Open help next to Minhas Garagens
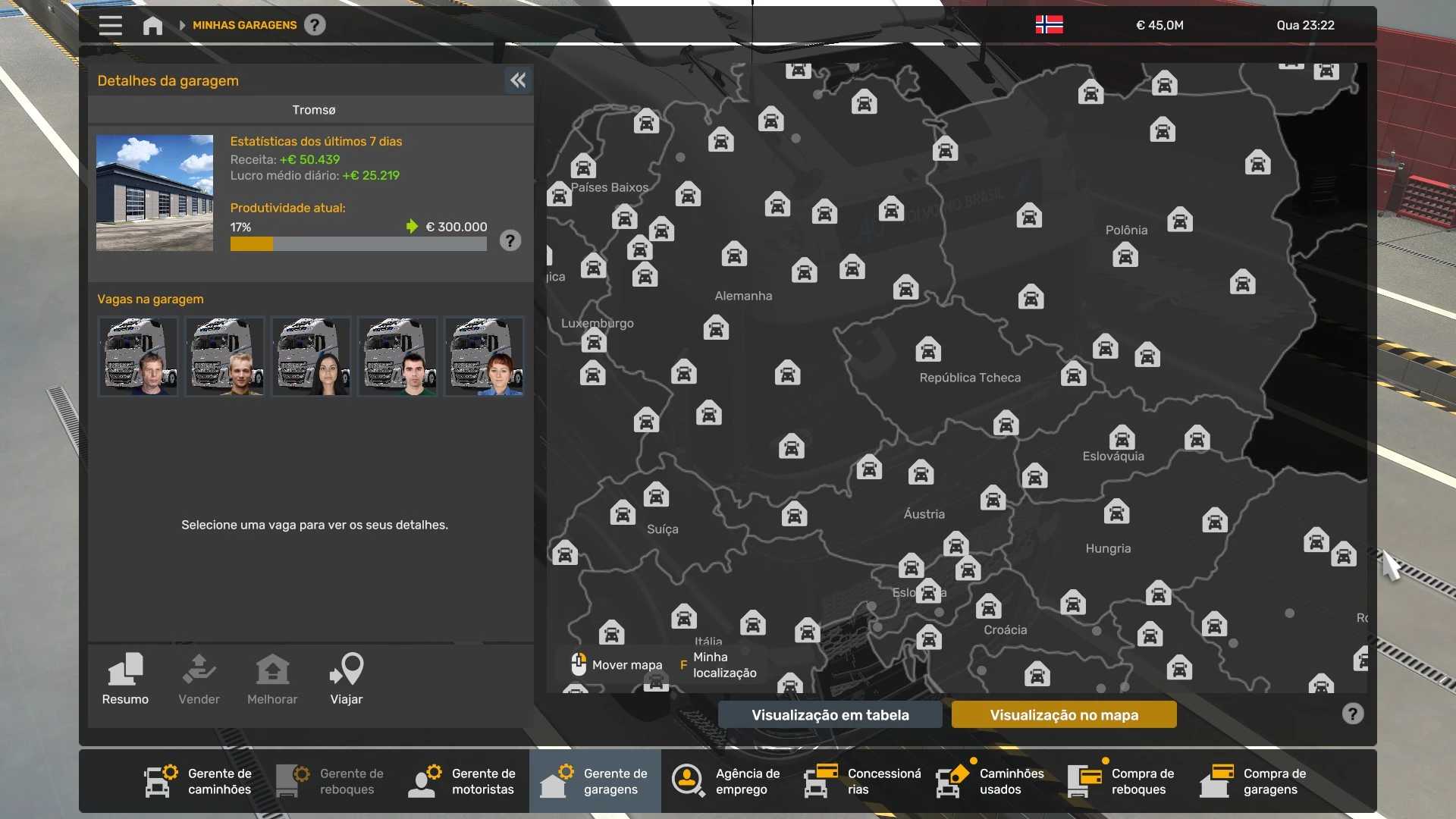This screenshot has height=819, width=1456. pyautogui.click(x=315, y=25)
